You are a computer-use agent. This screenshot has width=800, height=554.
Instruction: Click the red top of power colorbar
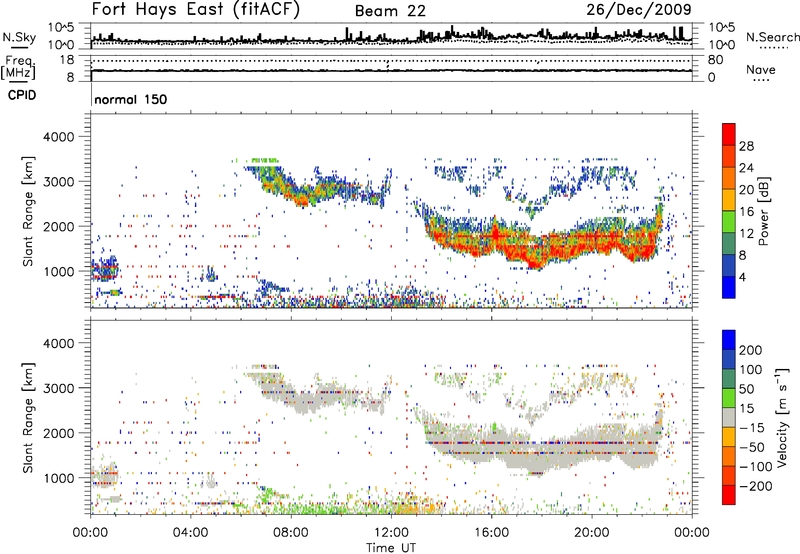pyautogui.click(x=729, y=134)
